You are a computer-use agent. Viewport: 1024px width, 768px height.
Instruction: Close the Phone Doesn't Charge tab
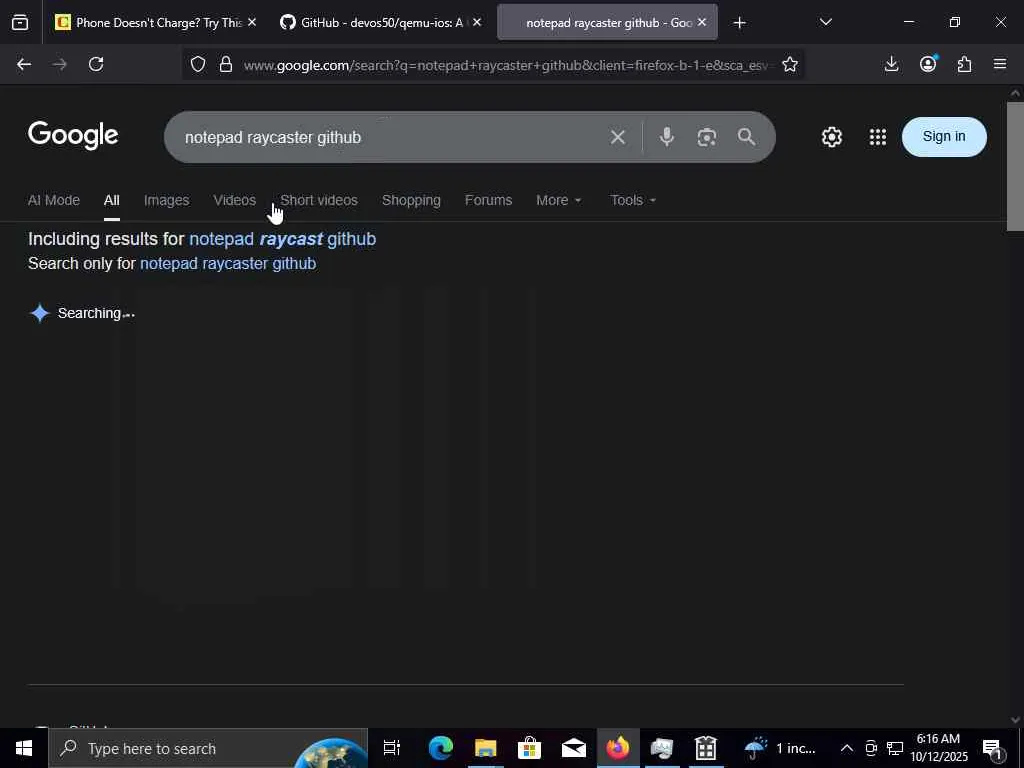(x=252, y=22)
